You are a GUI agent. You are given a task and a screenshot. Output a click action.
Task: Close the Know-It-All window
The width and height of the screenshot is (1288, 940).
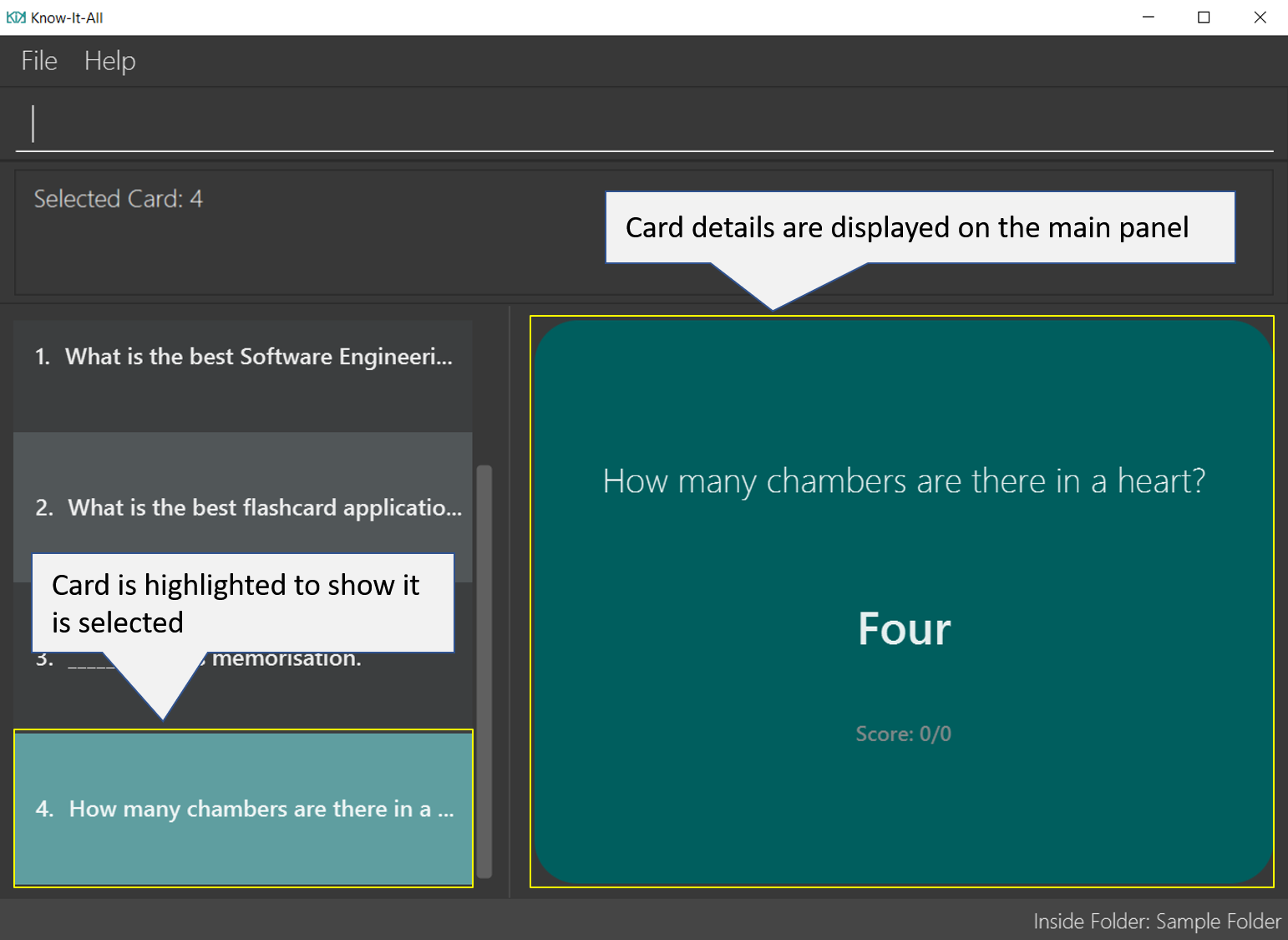tap(1260, 18)
